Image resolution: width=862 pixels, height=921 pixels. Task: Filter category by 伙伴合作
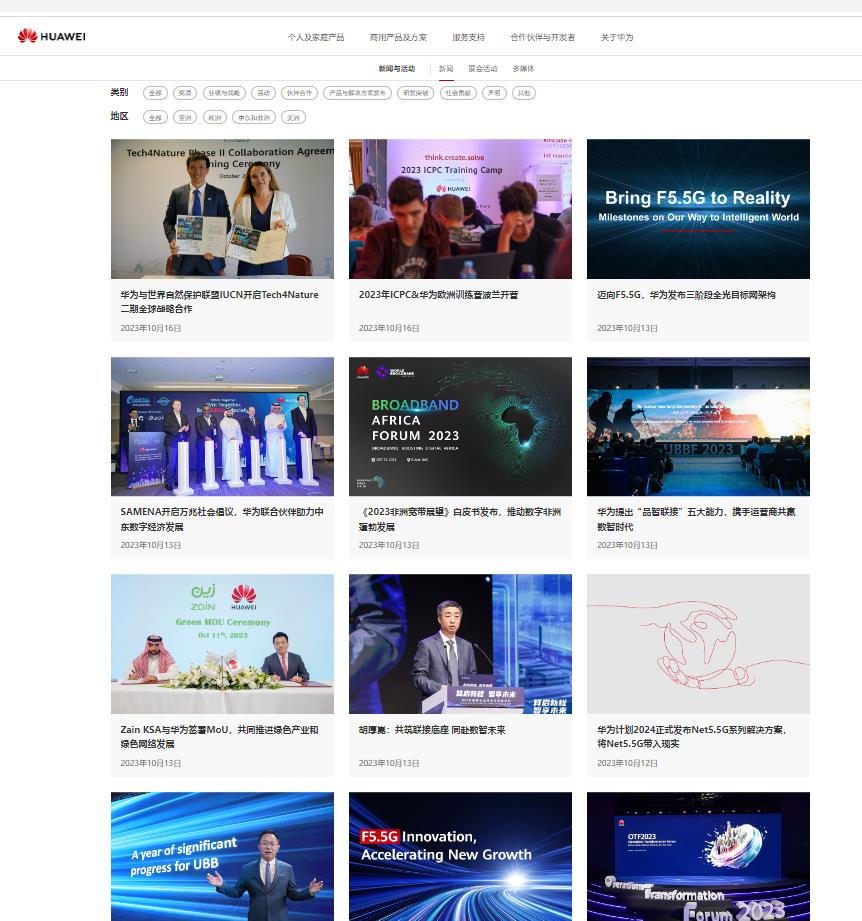pos(299,93)
